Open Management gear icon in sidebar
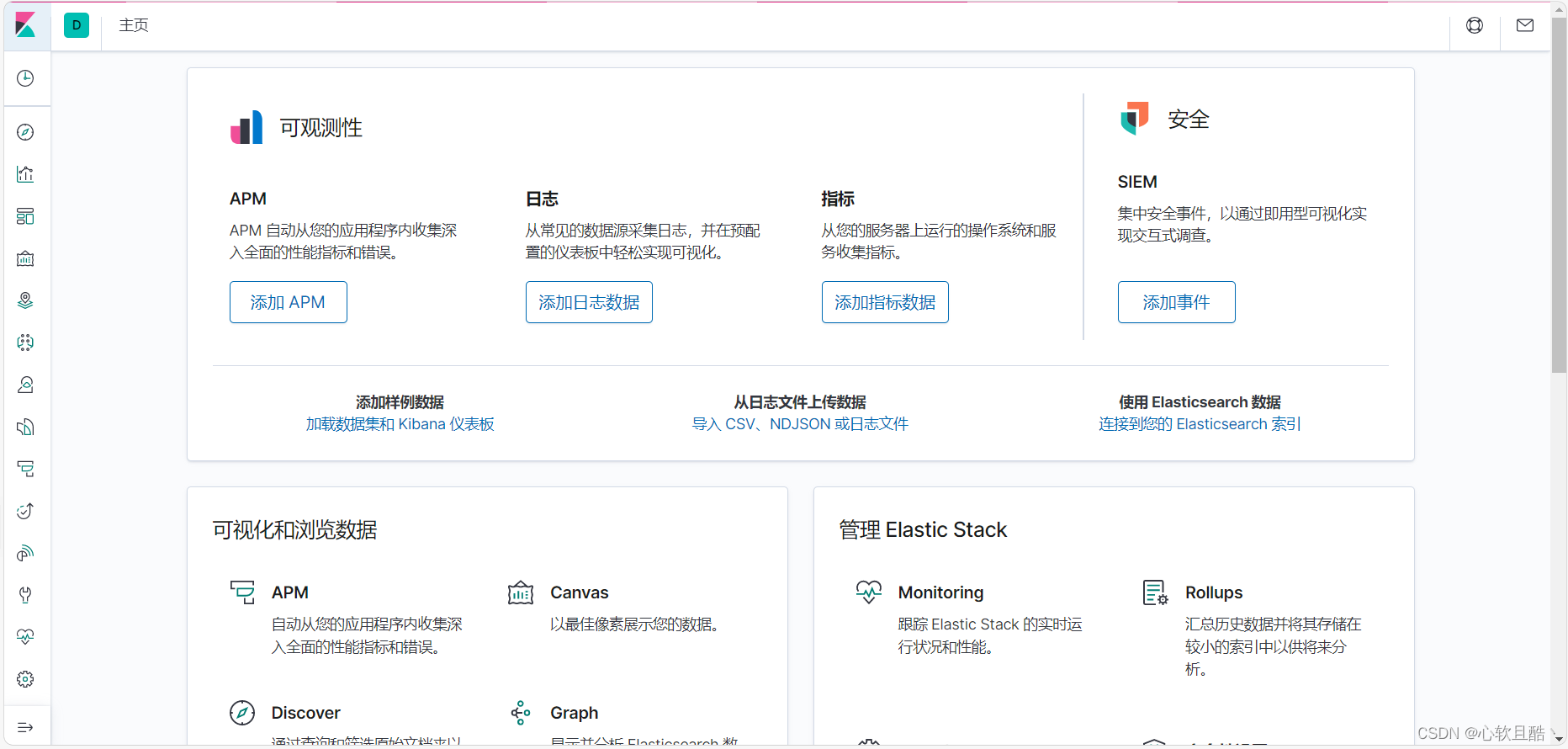The width and height of the screenshot is (1568, 749). point(25,679)
